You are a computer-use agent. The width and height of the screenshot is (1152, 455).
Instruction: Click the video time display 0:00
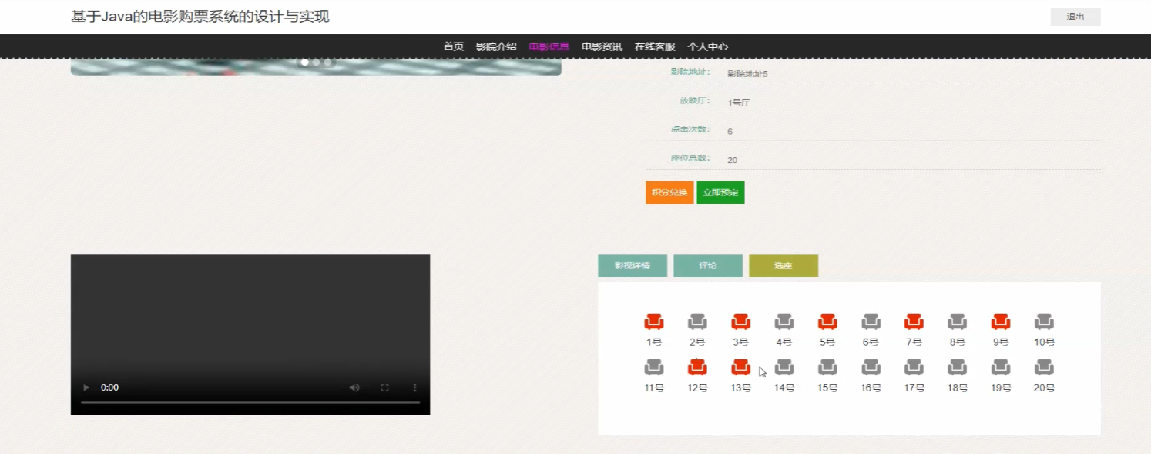coord(109,387)
